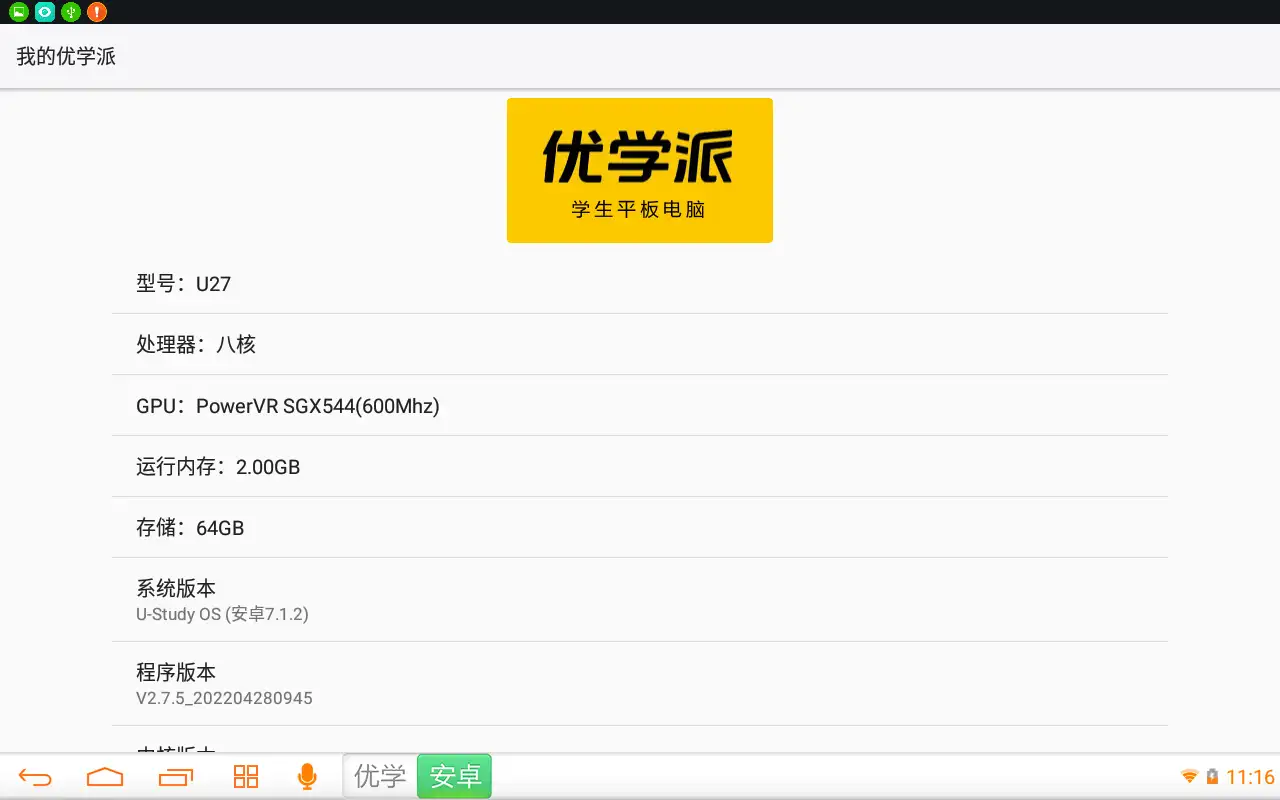This screenshot has height=800, width=1280.
Task: Select the 系统版本 U-Study OS entry
Action: pos(640,600)
